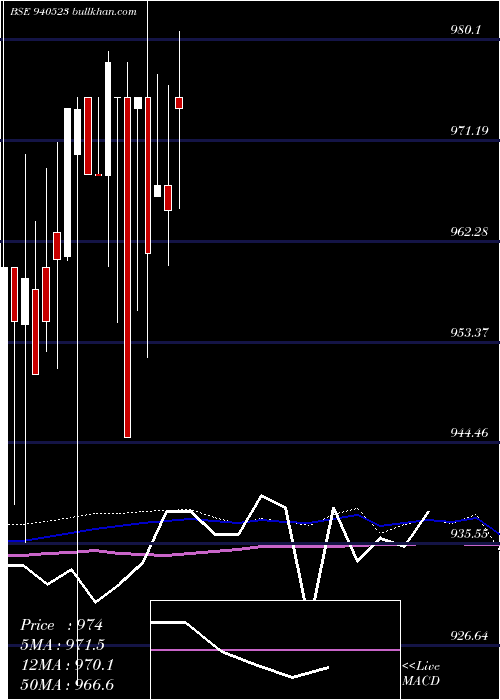Select the 926.64 price axis label

tap(469, 635)
